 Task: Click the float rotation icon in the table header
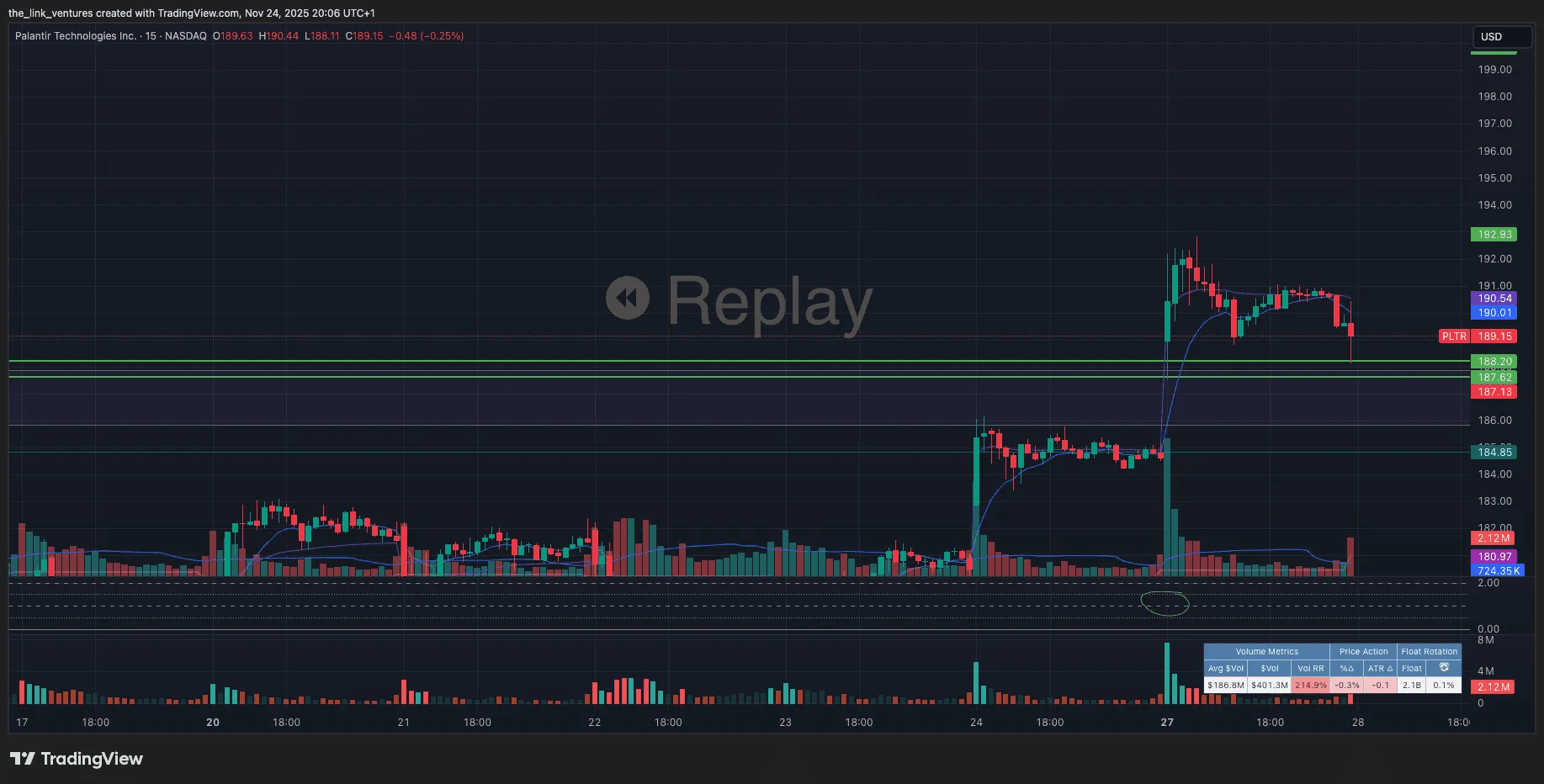[x=1444, y=668]
